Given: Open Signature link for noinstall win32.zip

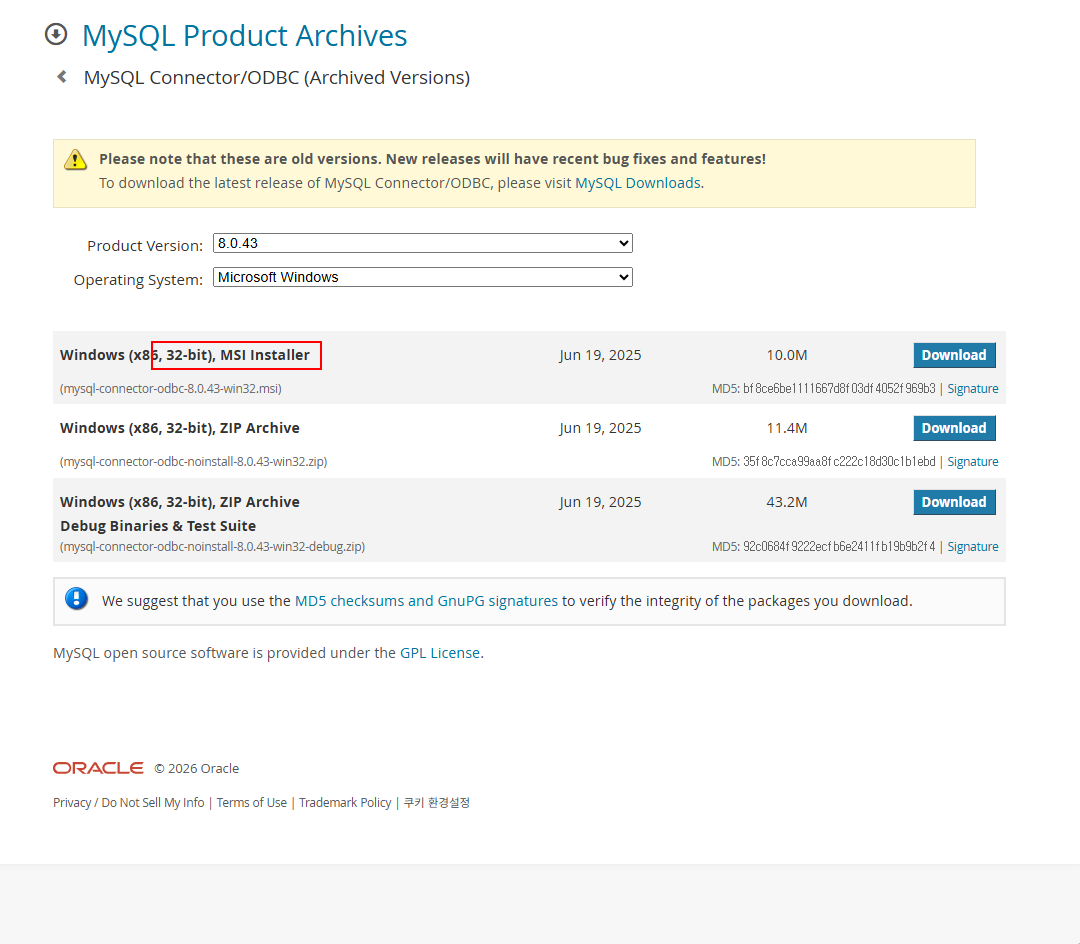Looking at the screenshot, I should point(973,461).
